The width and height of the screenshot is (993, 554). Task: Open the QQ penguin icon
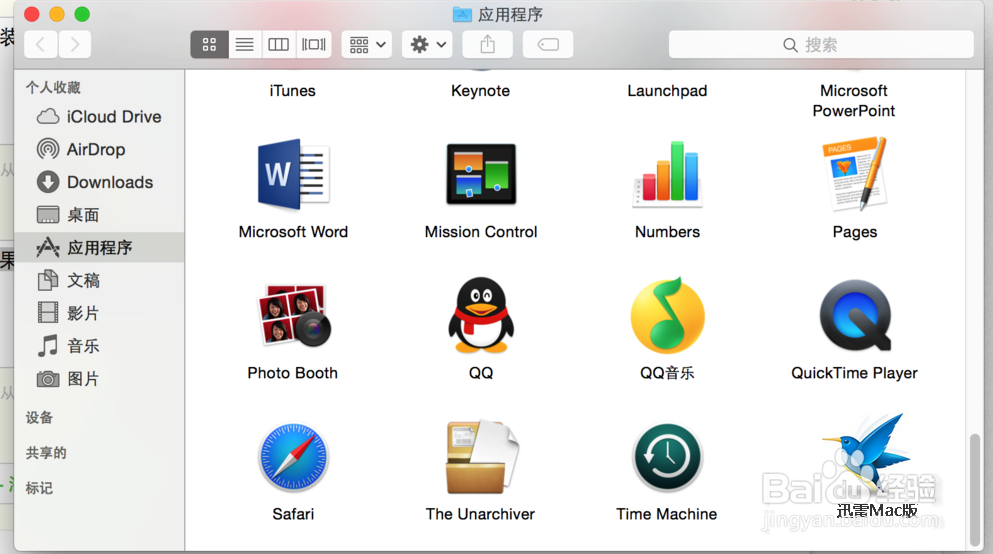[481, 315]
